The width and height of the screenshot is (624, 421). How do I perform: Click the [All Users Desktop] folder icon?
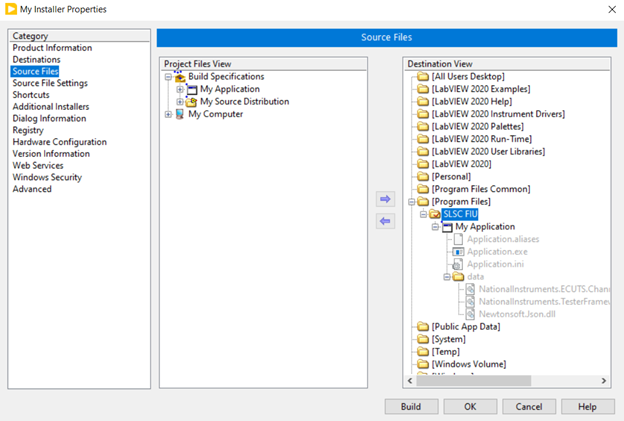[423, 76]
